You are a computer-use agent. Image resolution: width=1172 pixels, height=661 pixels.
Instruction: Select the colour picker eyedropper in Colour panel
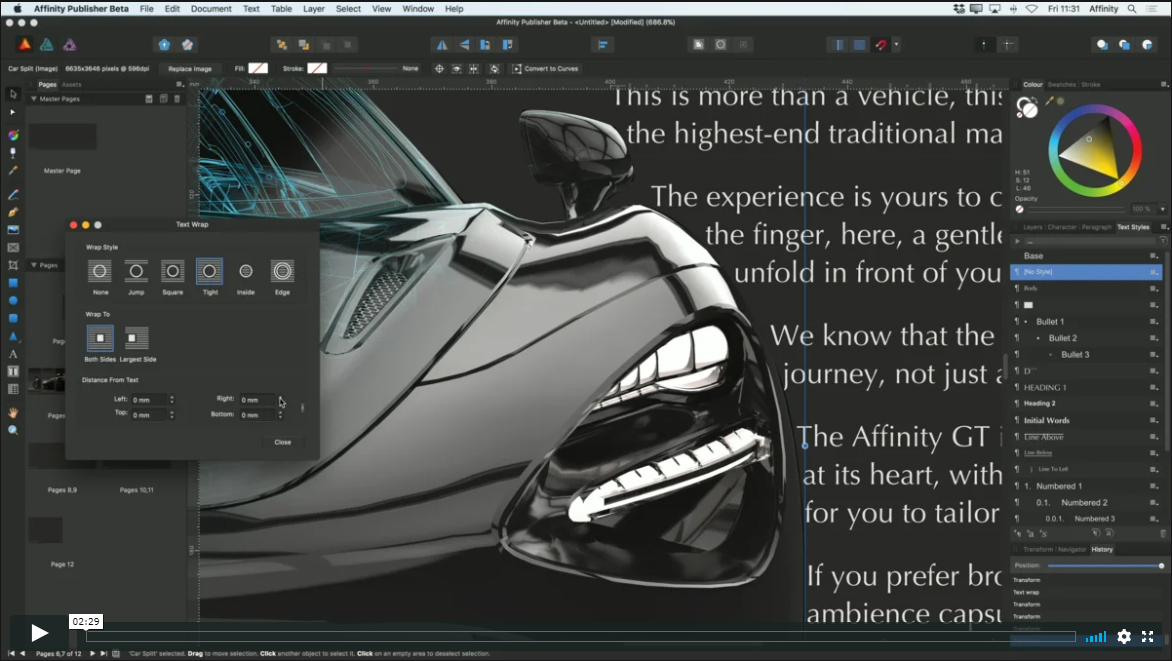[1049, 101]
